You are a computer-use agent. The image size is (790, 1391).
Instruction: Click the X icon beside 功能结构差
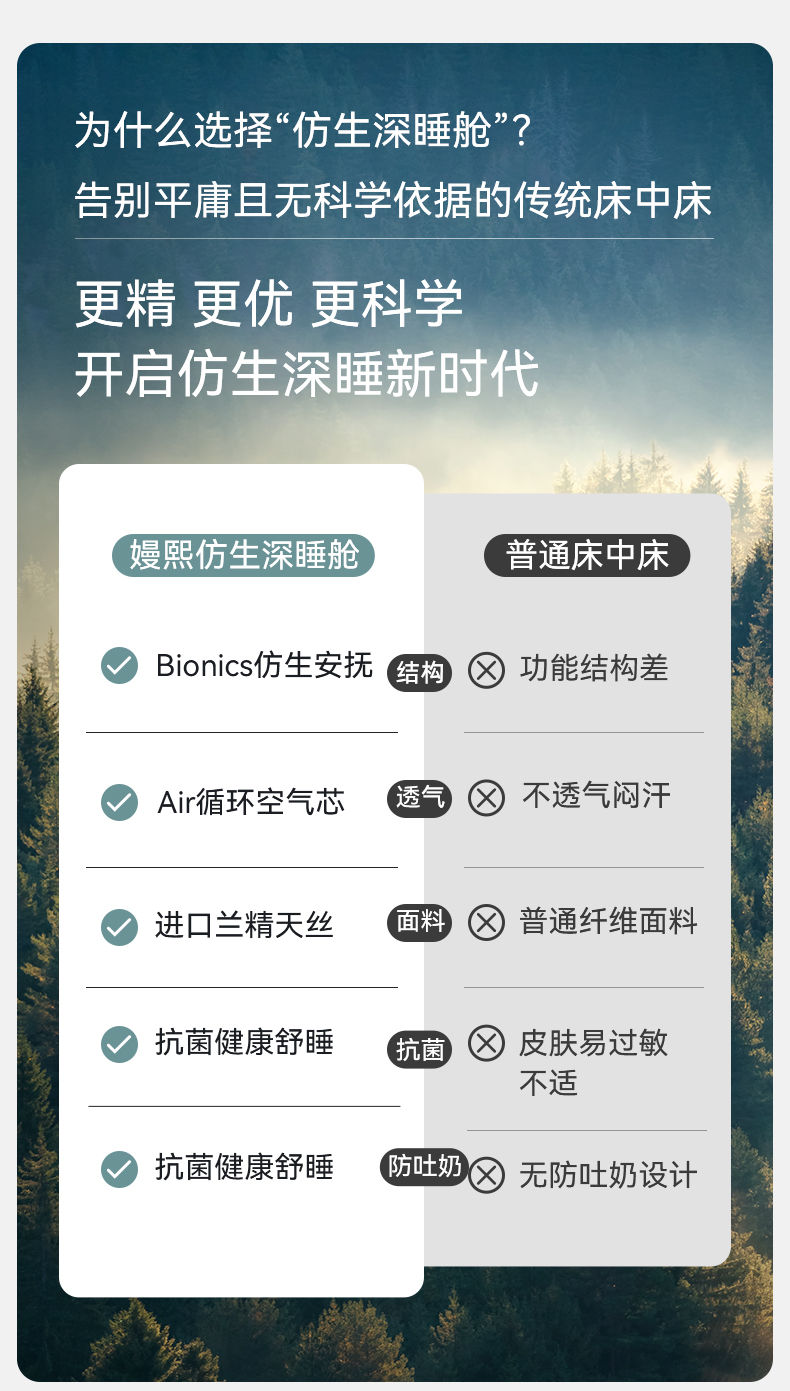pos(486,670)
